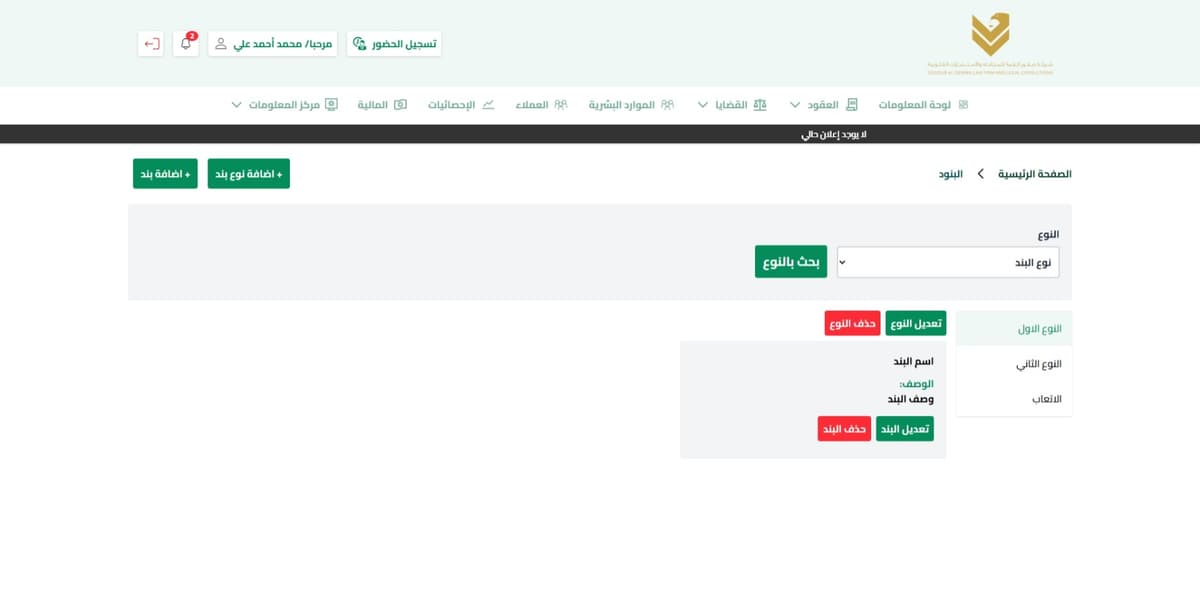This screenshot has width=1200, height=591.
Task: Click the red حذف النوع button
Action: (x=853, y=323)
